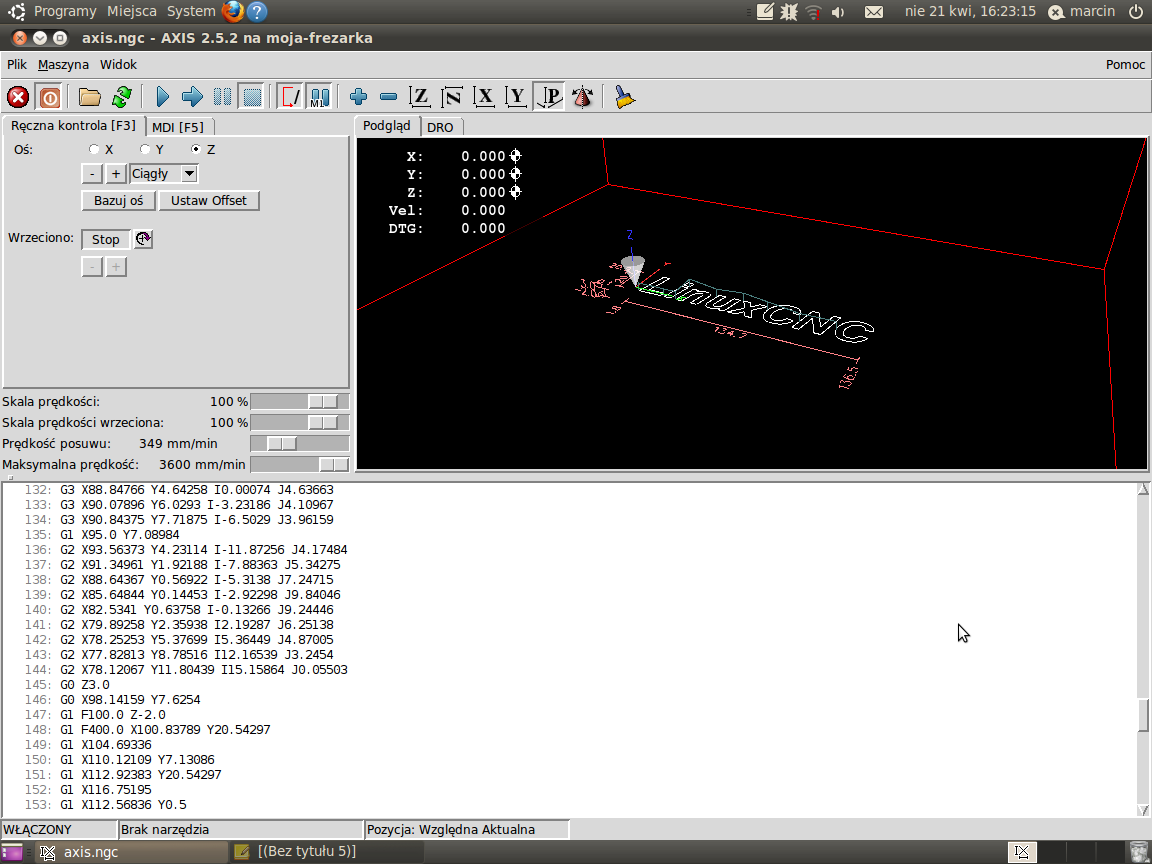The height and width of the screenshot is (864, 1152).
Task: Start spindle clockwise icon
Action: 143,239
